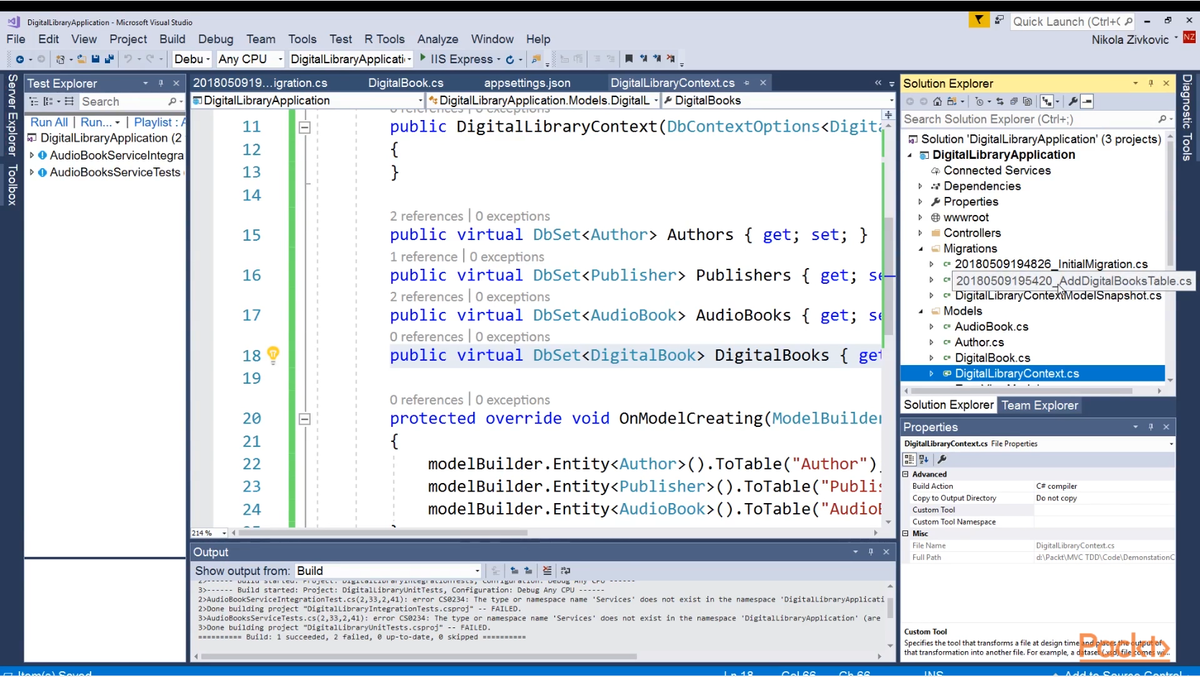Toggle auto-hide pin on Properties panel

[1150, 427]
